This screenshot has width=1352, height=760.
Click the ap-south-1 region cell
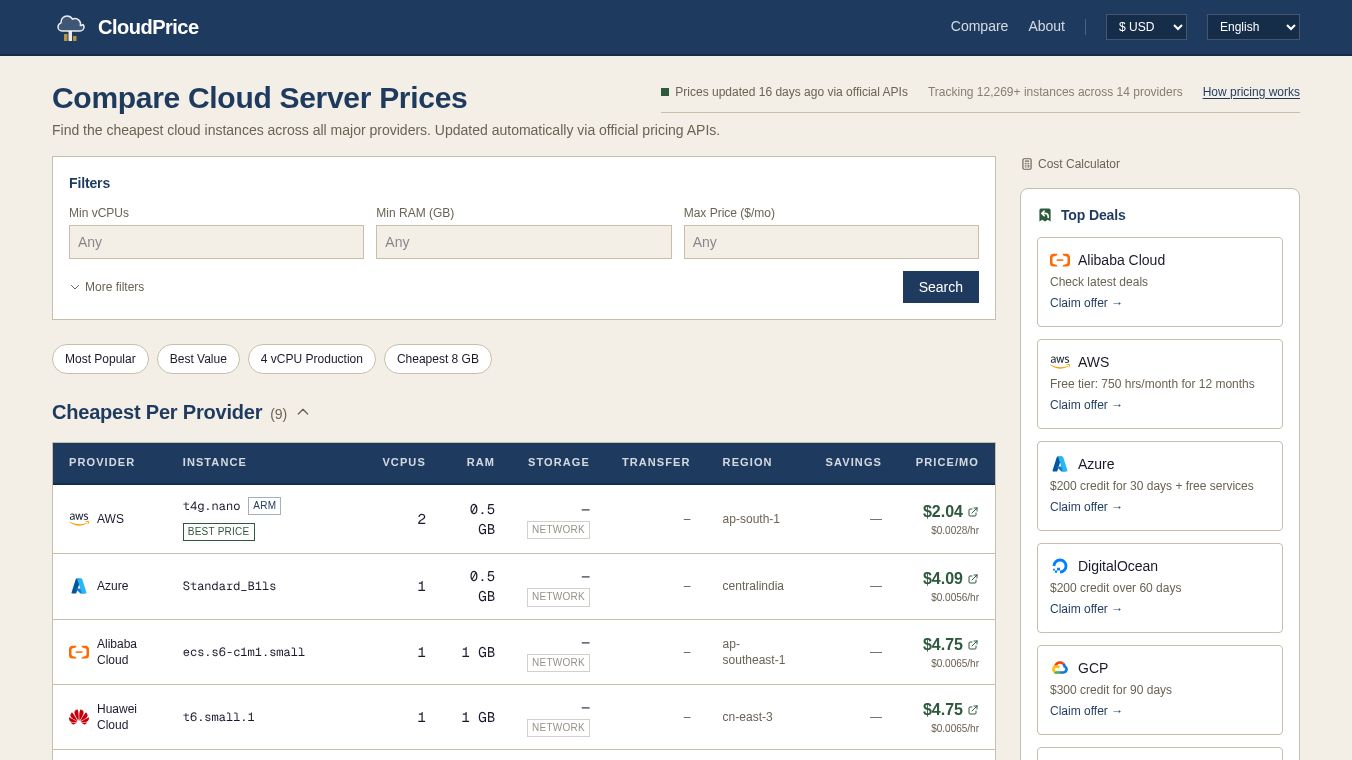point(751,519)
